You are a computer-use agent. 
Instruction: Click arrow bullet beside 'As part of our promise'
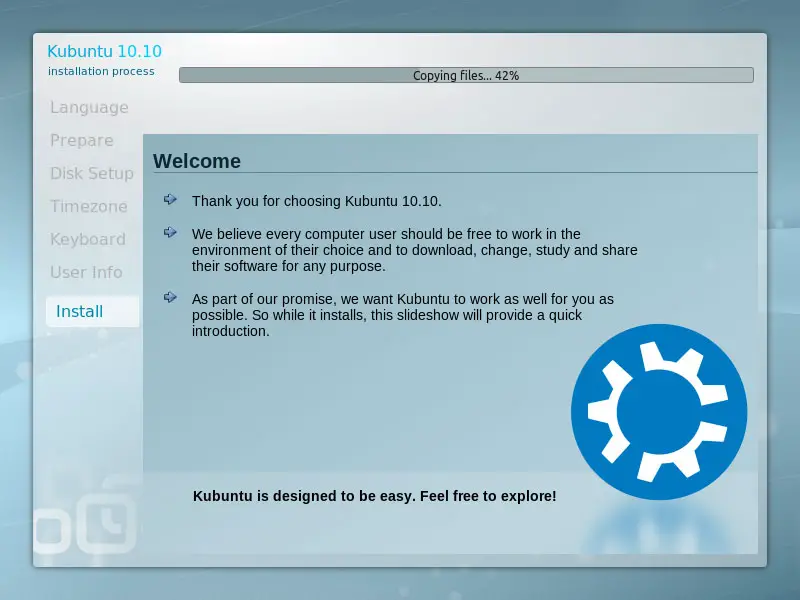[x=170, y=297]
